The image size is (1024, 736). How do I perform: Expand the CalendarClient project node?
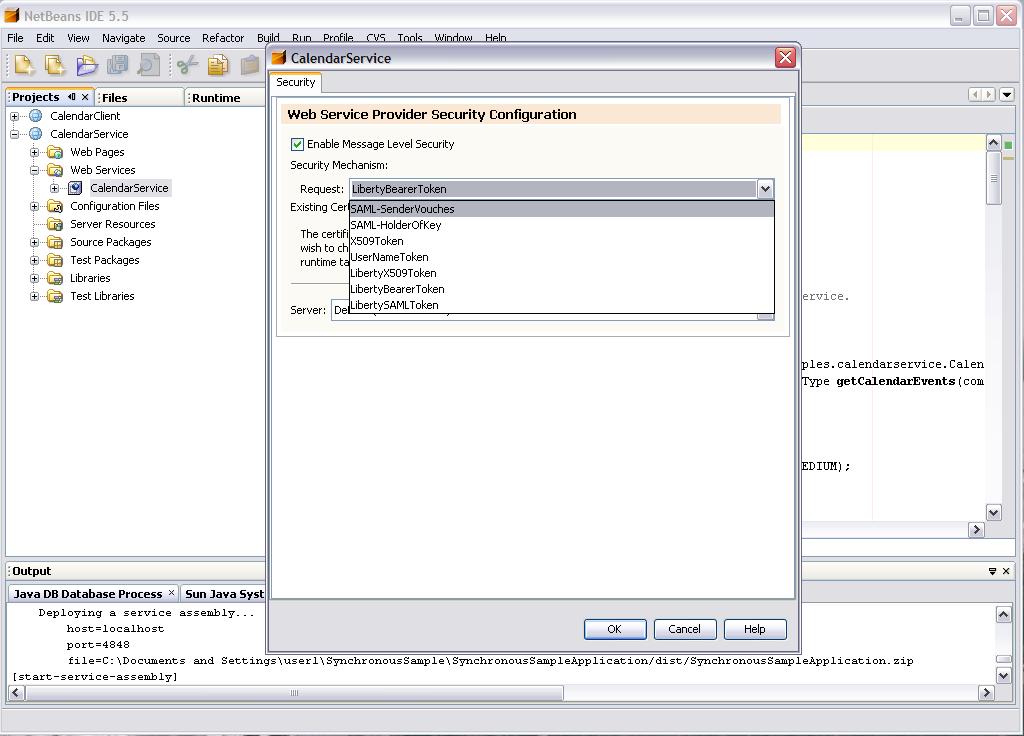pos(14,116)
